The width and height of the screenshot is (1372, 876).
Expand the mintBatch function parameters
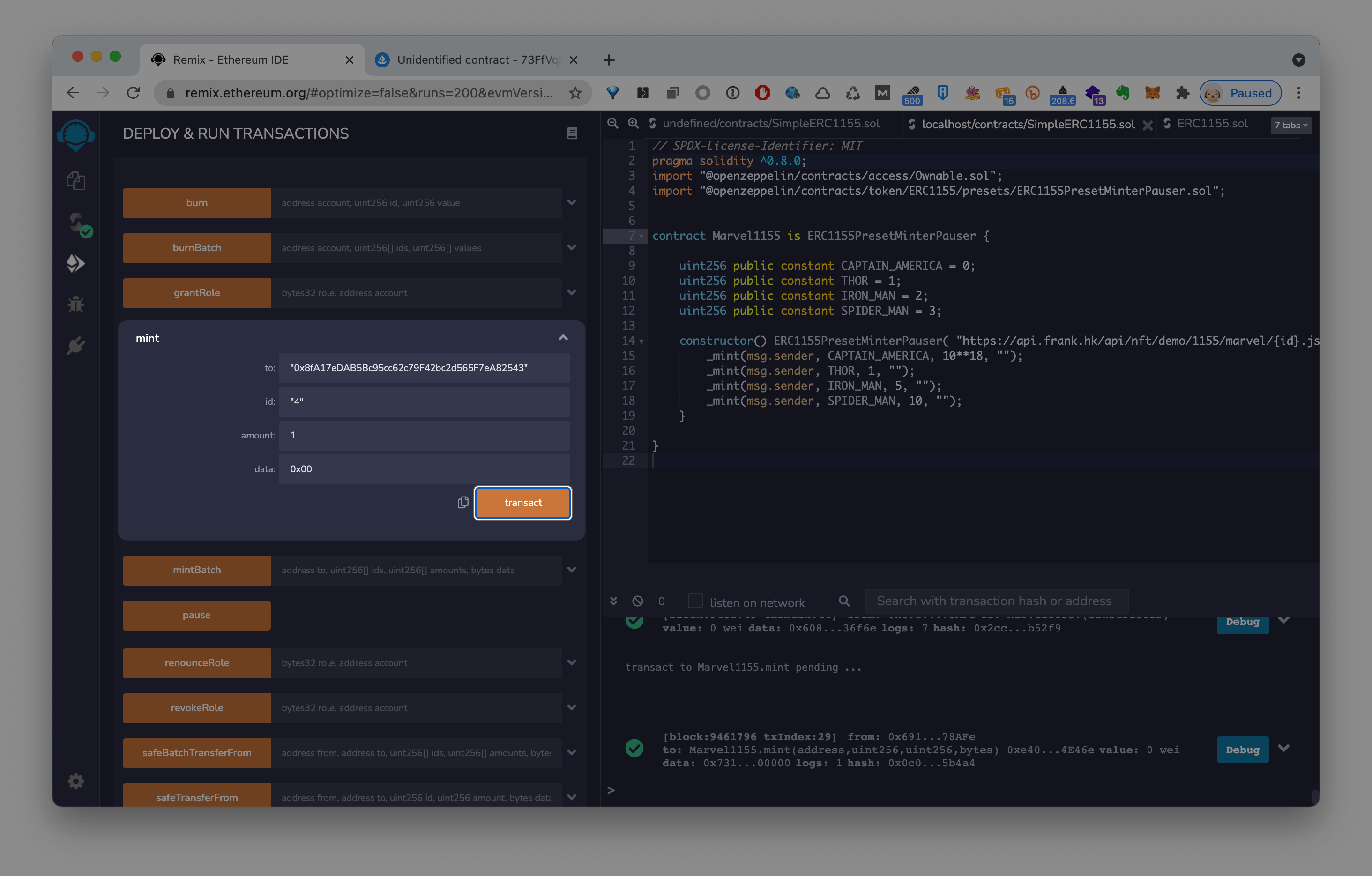[x=572, y=570]
